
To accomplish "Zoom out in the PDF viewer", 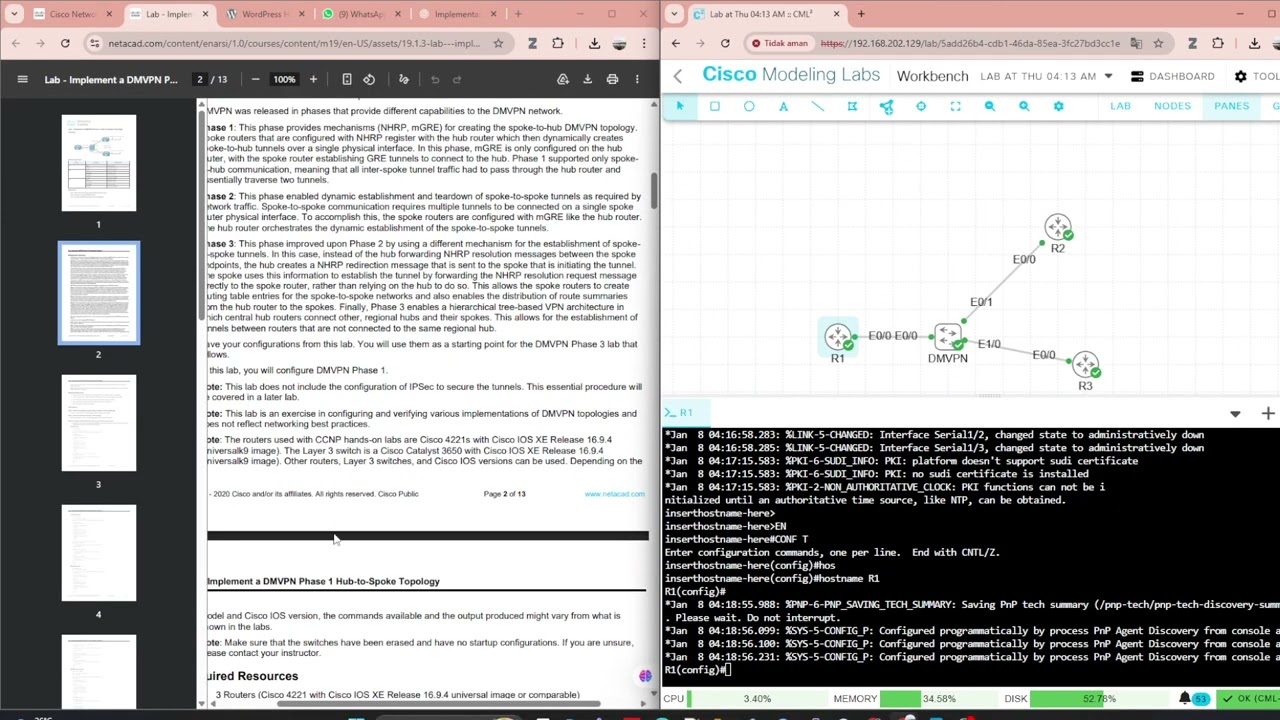I will pos(255,79).
